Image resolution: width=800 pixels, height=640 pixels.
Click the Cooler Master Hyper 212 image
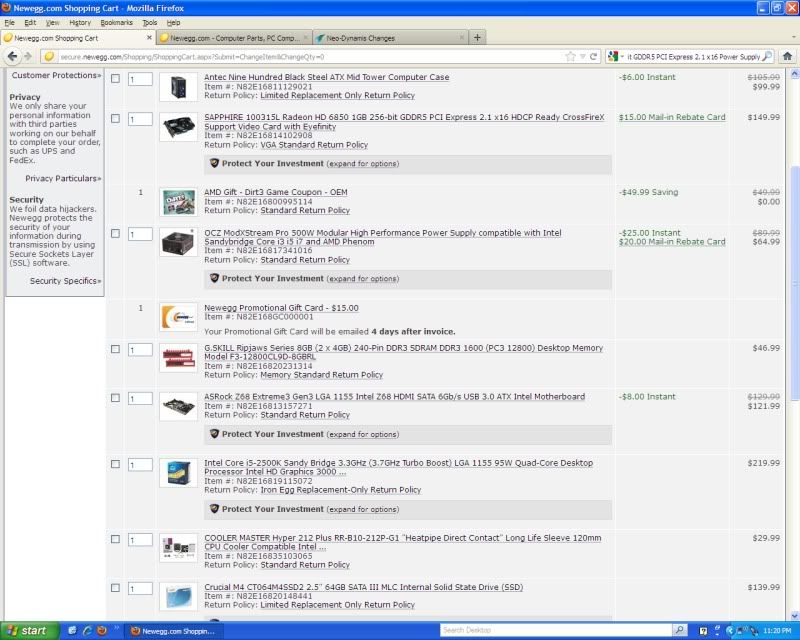click(178, 548)
